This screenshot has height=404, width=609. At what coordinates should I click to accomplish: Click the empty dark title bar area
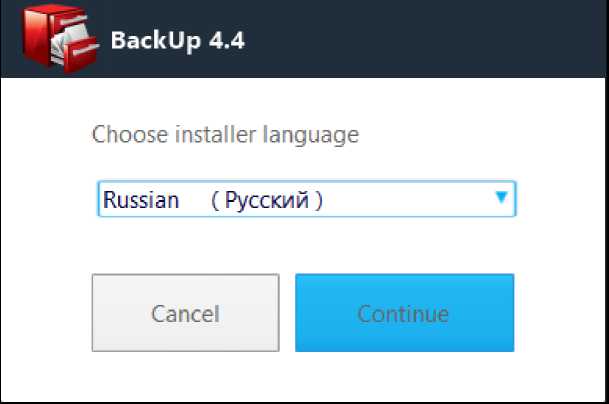click(430, 40)
